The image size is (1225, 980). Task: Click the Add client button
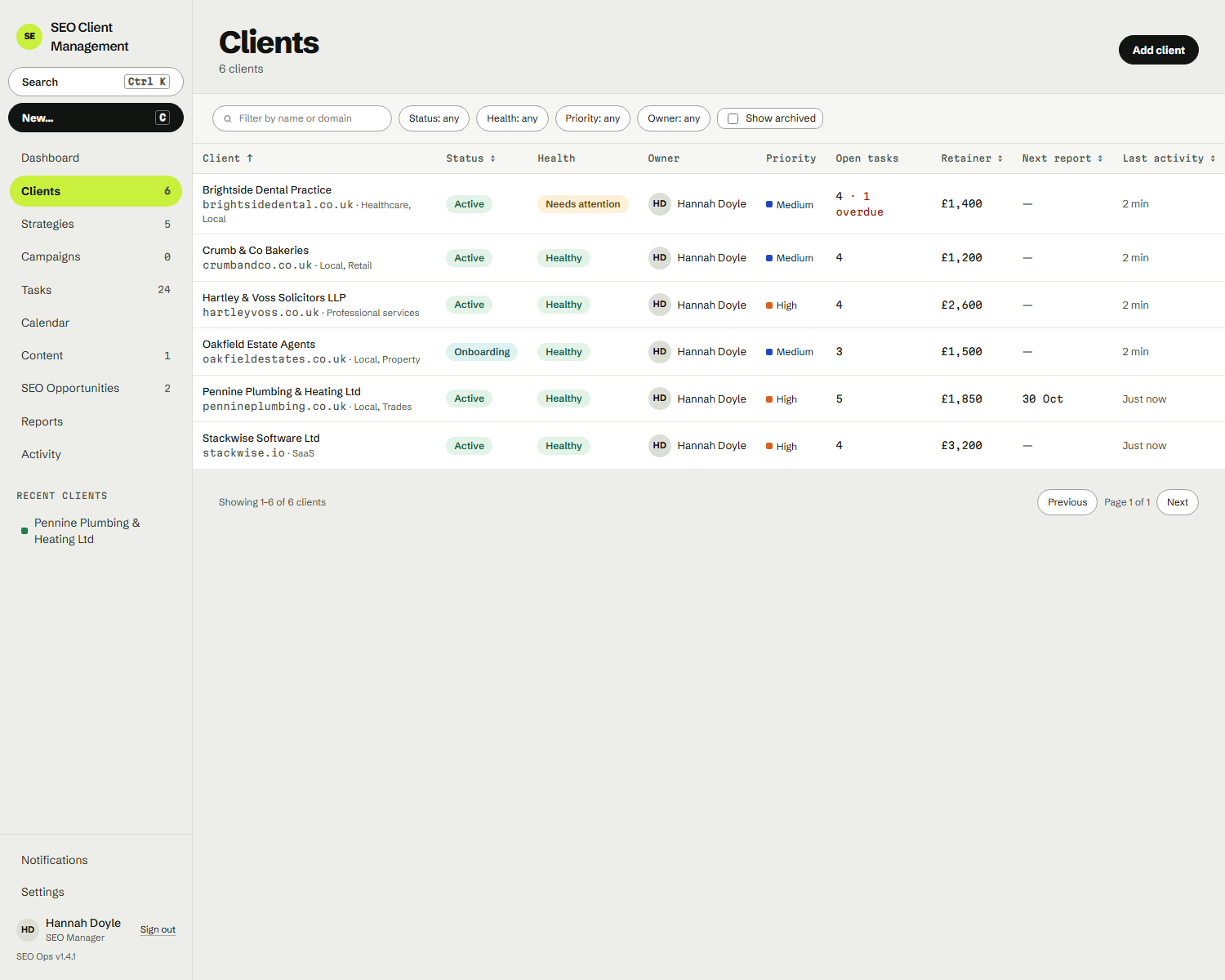[1158, 50]
